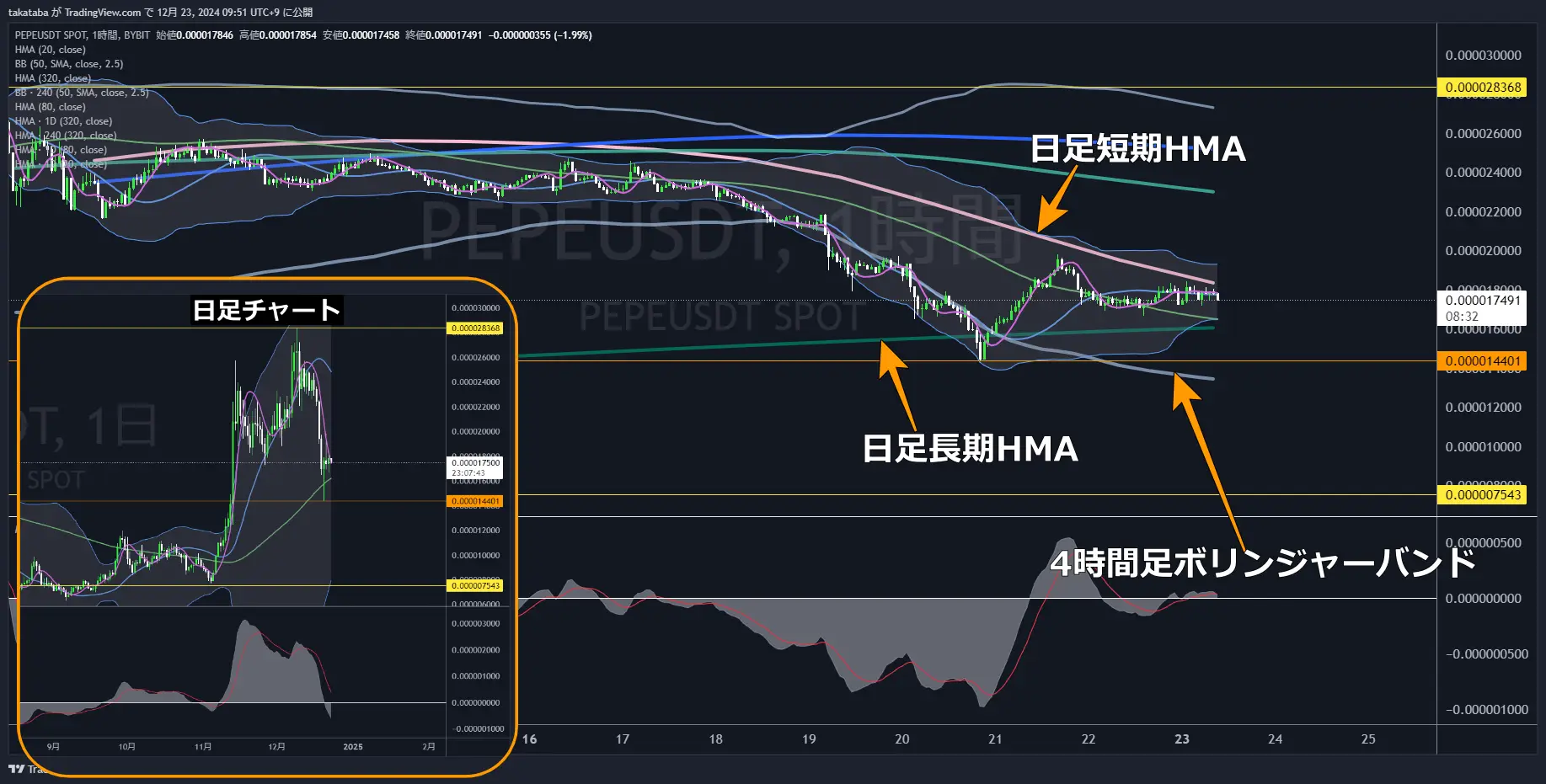1546x784 pixels.
Task: Click 0.000024000 on the main price axis
Action: pos(1483,173)
